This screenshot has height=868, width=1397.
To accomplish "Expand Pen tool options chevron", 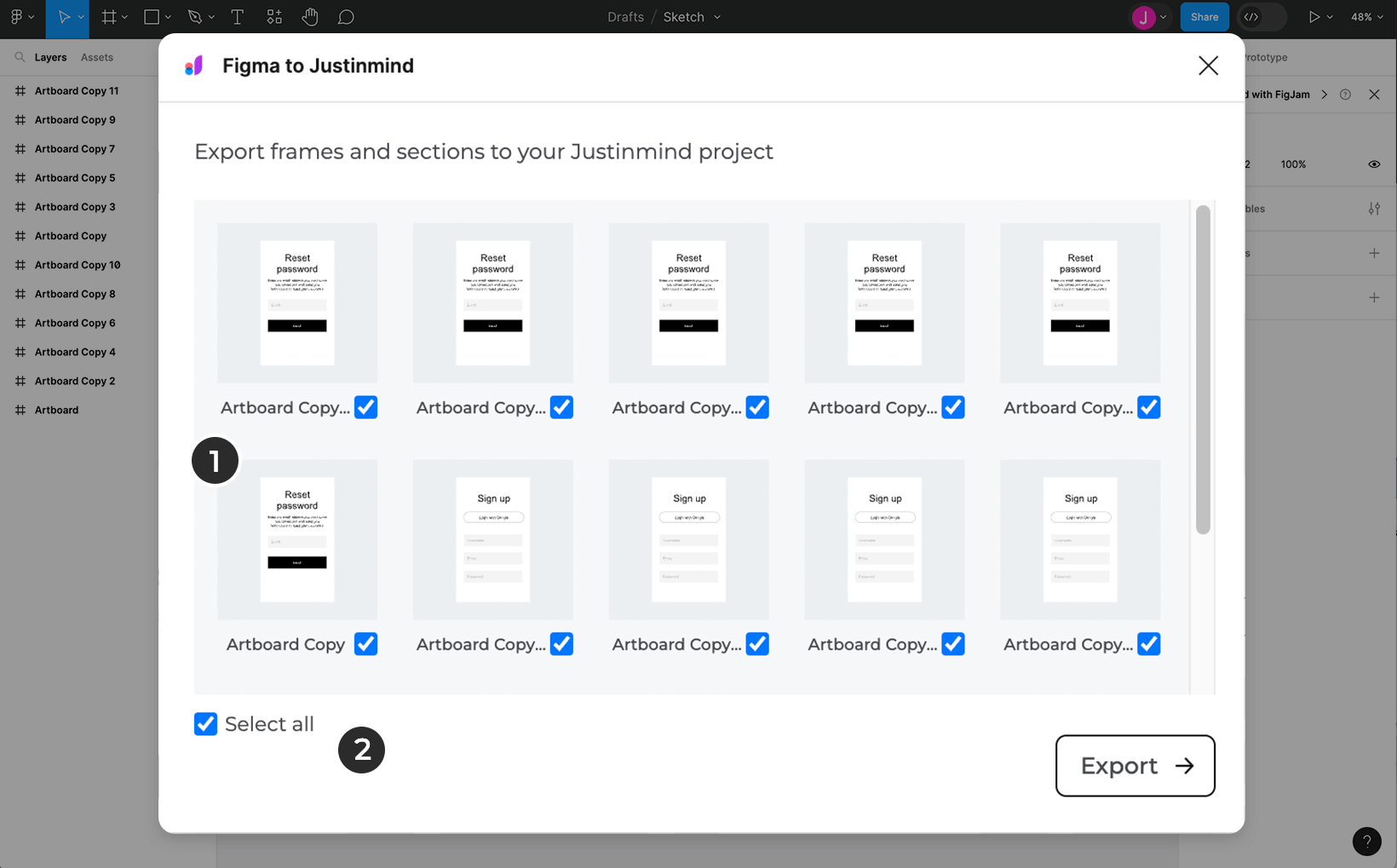I will point(211,17).
